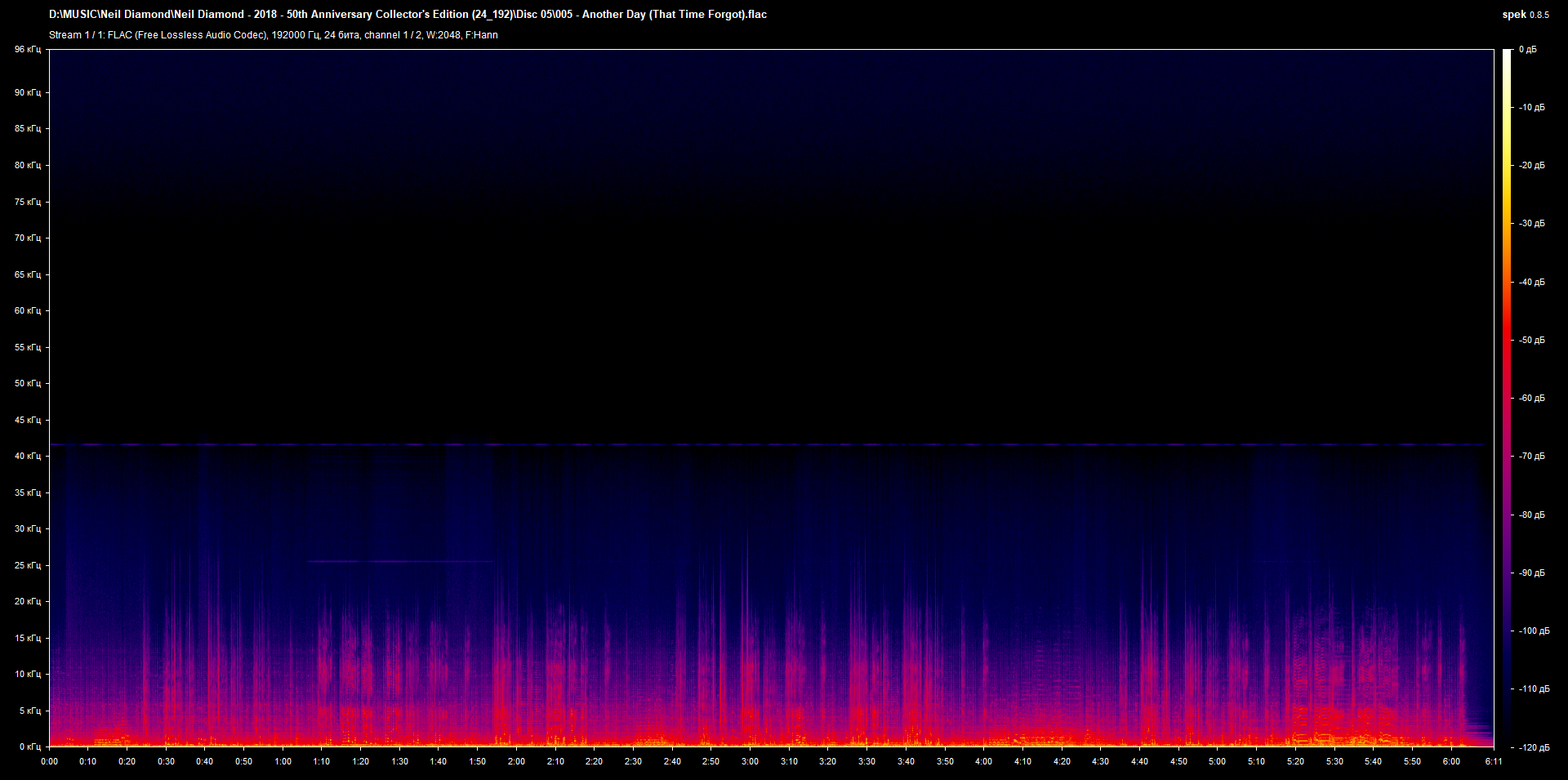Click the F:Hann window function text
Screen dimensions: 1568x780
482,35
